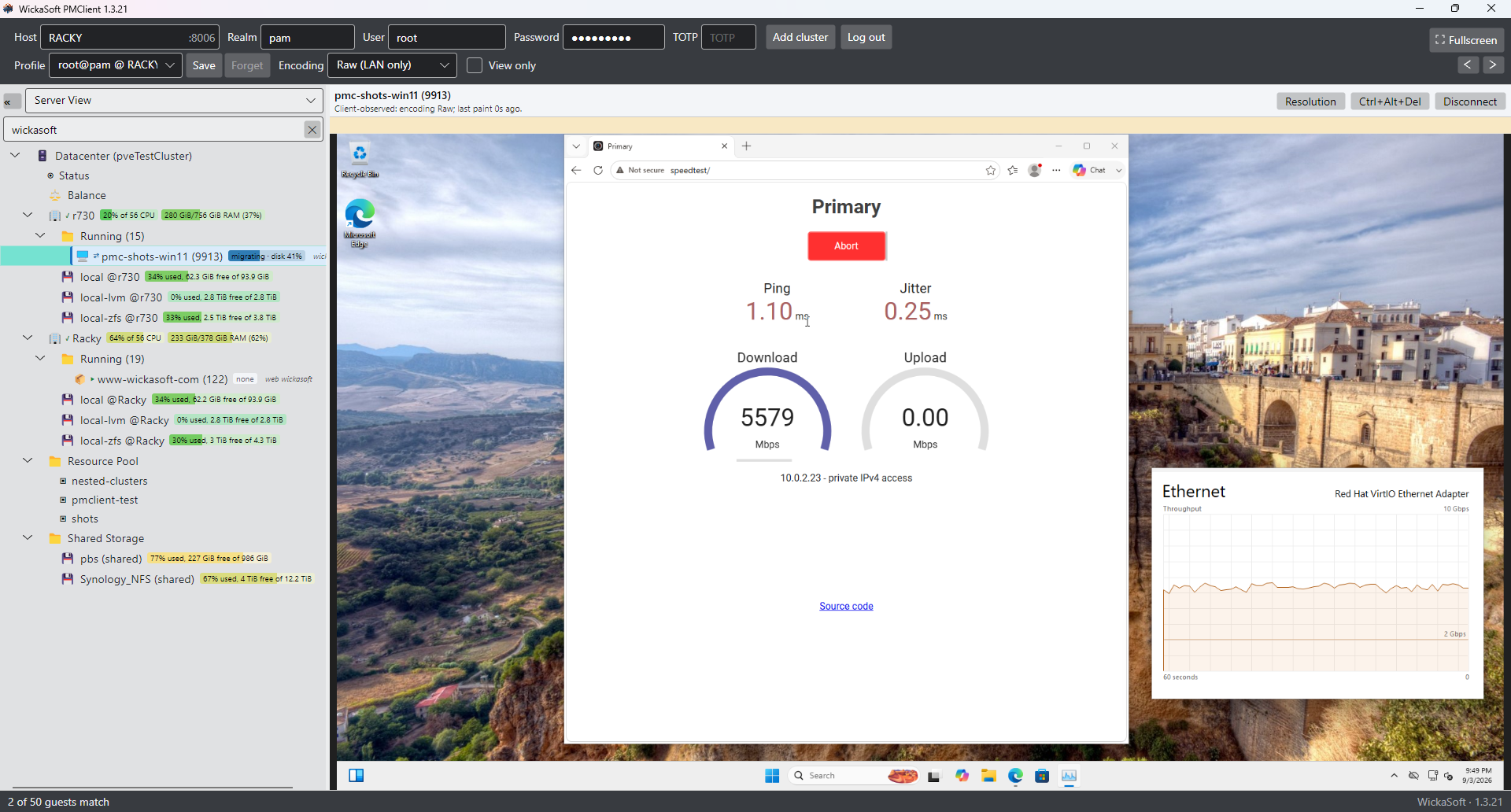Image resolution: width=1511 pixels, height=812 pixels.
Task: Open the Status tree item
Action: pyautogui.click(x=73, y=175)
